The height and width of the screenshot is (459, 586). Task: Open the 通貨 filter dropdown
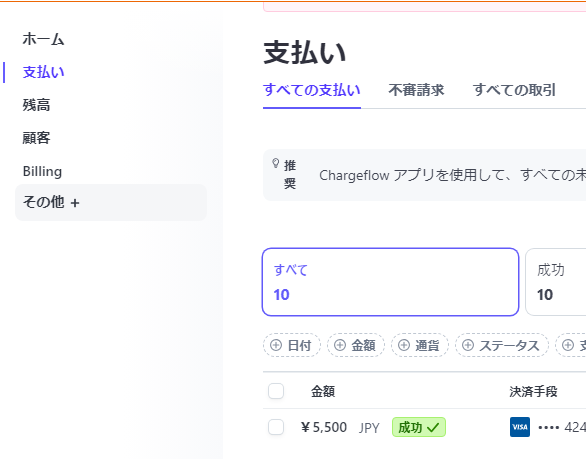pos(419,345)
